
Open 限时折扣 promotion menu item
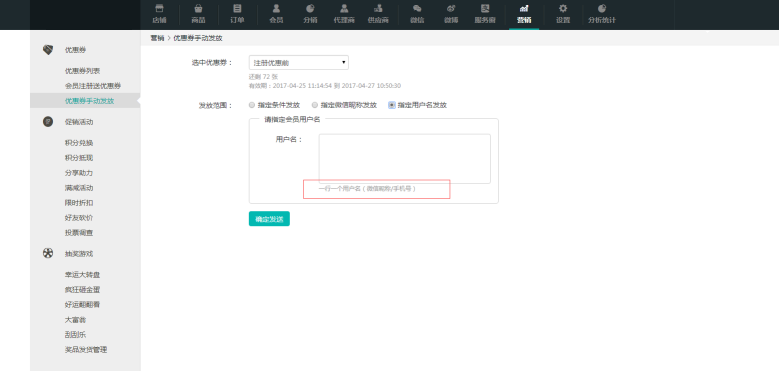click(x=78, y=203)
